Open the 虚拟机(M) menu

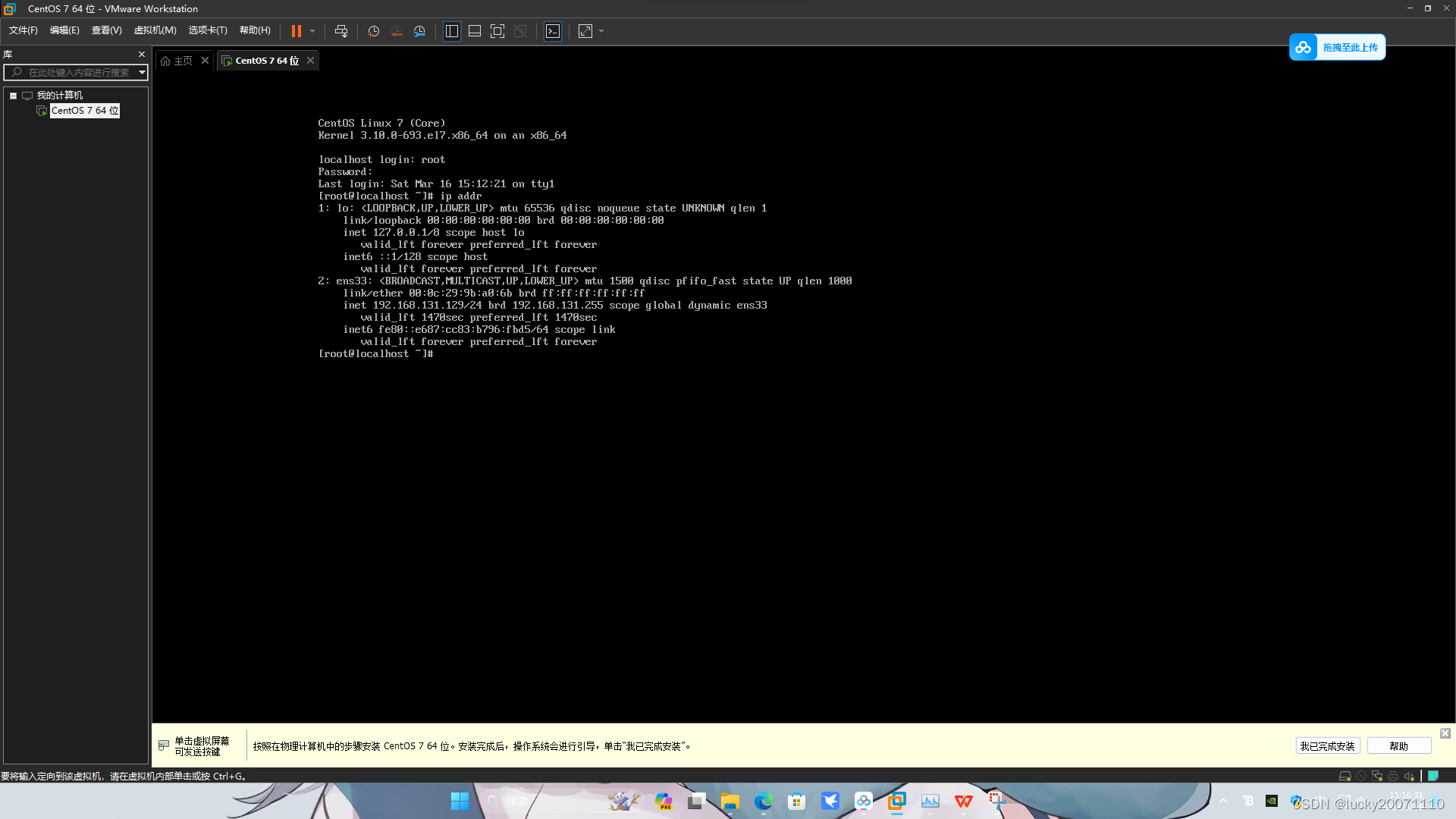pos(155,30)
